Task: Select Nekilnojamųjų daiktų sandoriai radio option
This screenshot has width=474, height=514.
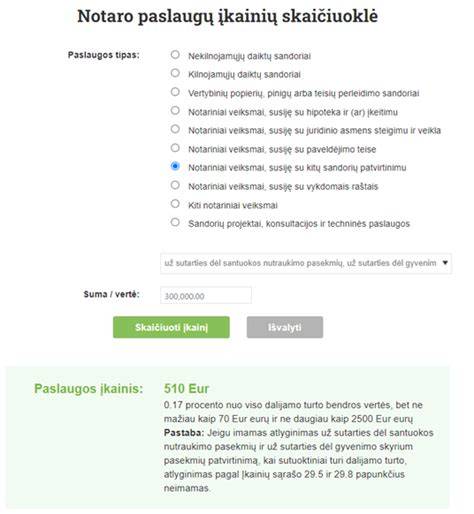Action: click(x=175, y=55)
